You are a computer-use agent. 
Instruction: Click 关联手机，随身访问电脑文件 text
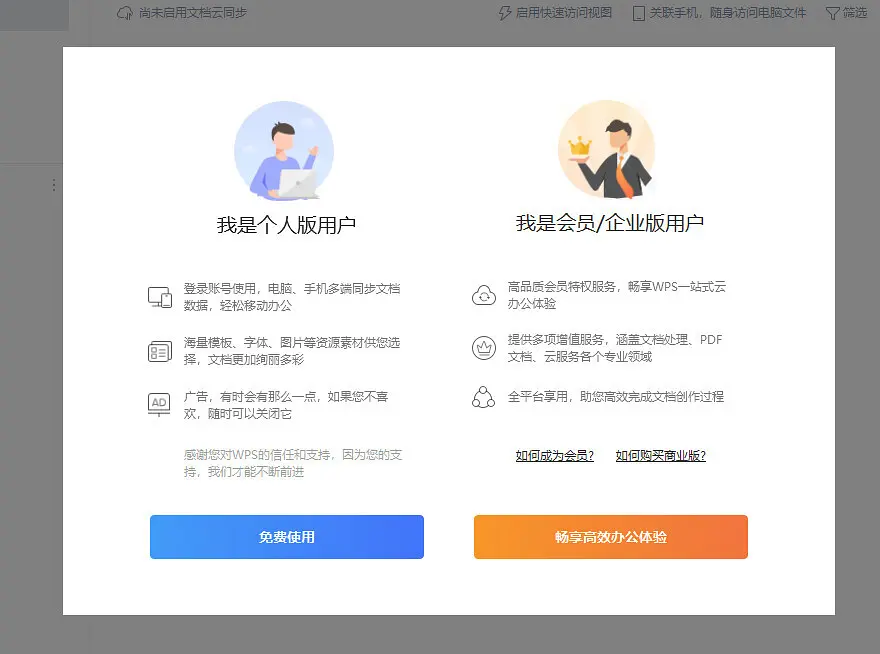[x=727, y=13]
